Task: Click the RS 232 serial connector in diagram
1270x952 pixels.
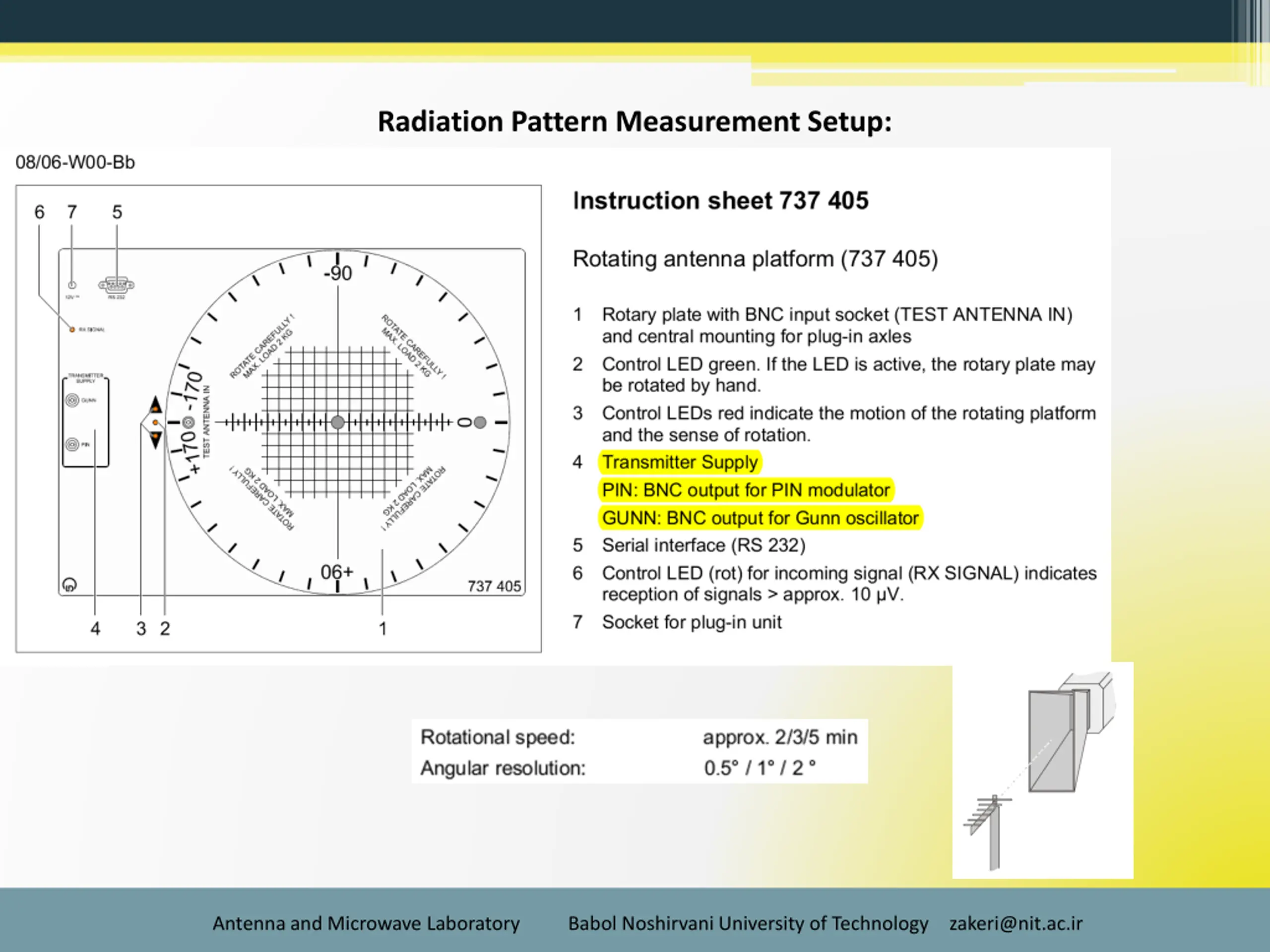Action: [x=116, y=285]
